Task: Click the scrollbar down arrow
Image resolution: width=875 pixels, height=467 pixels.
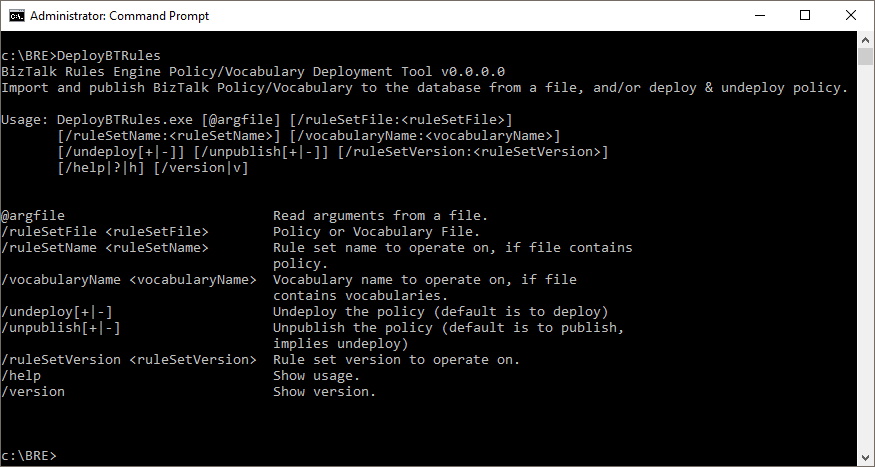Action: pyautogui.click(x=866, y=458)
